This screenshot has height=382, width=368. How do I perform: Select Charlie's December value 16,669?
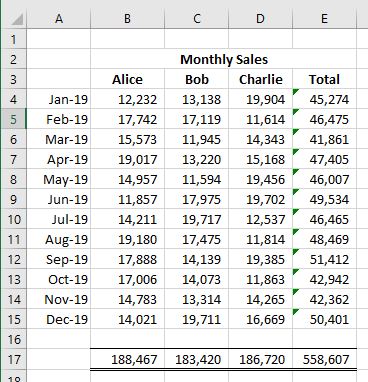260,319
